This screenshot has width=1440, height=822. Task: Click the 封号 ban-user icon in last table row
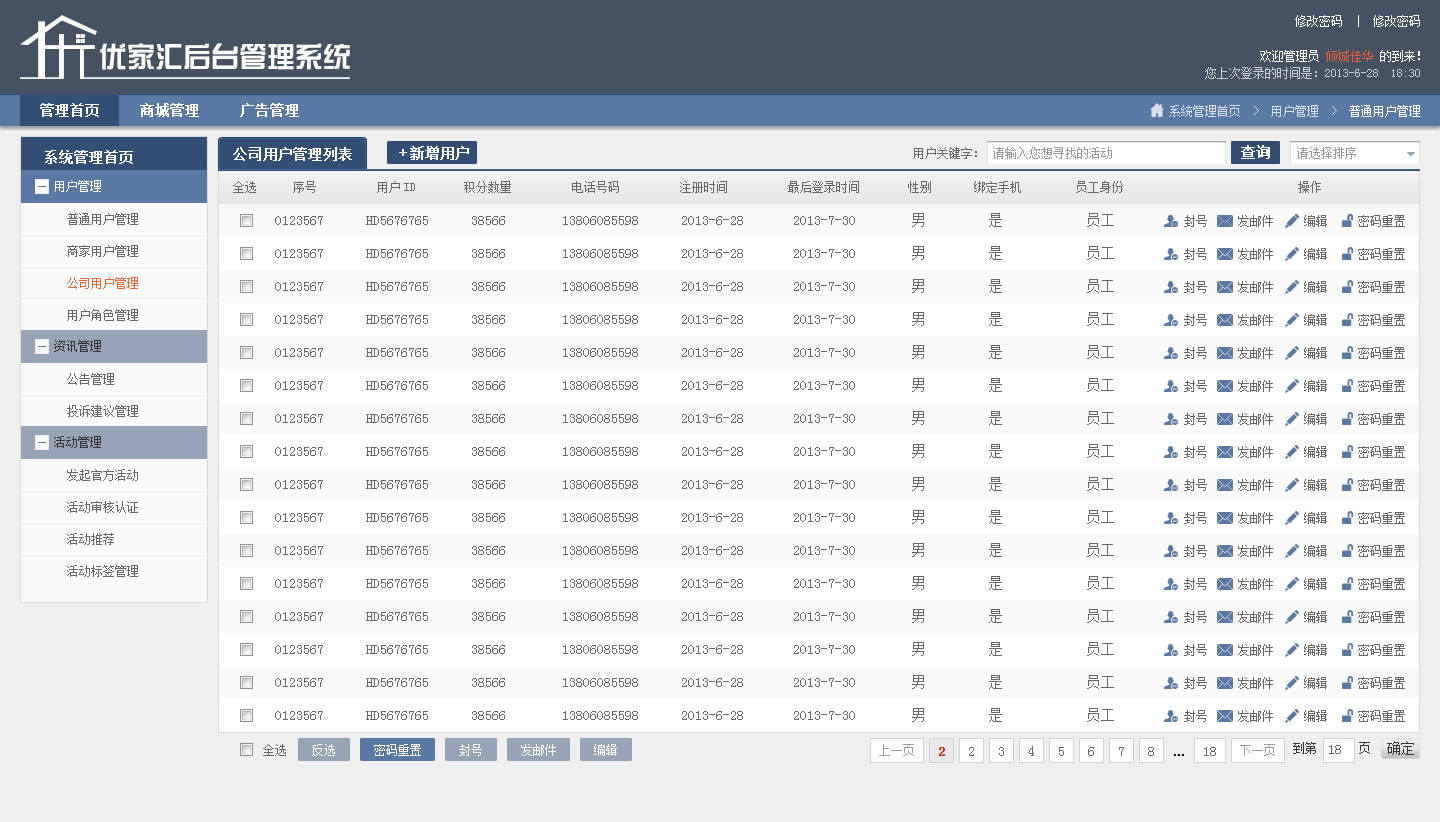click(1171, 716)
